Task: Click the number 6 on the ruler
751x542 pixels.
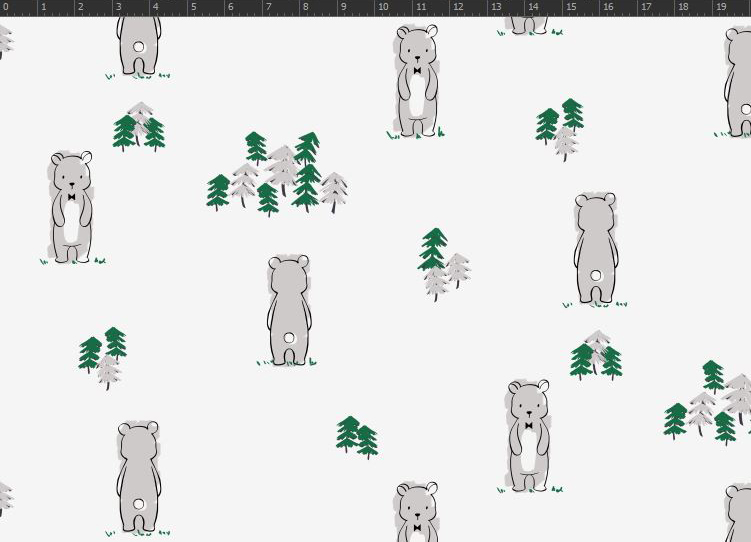Action: [x=231, y=7]
